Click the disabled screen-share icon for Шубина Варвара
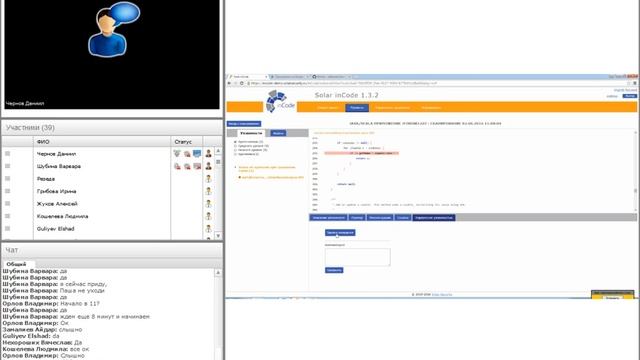 197,166
